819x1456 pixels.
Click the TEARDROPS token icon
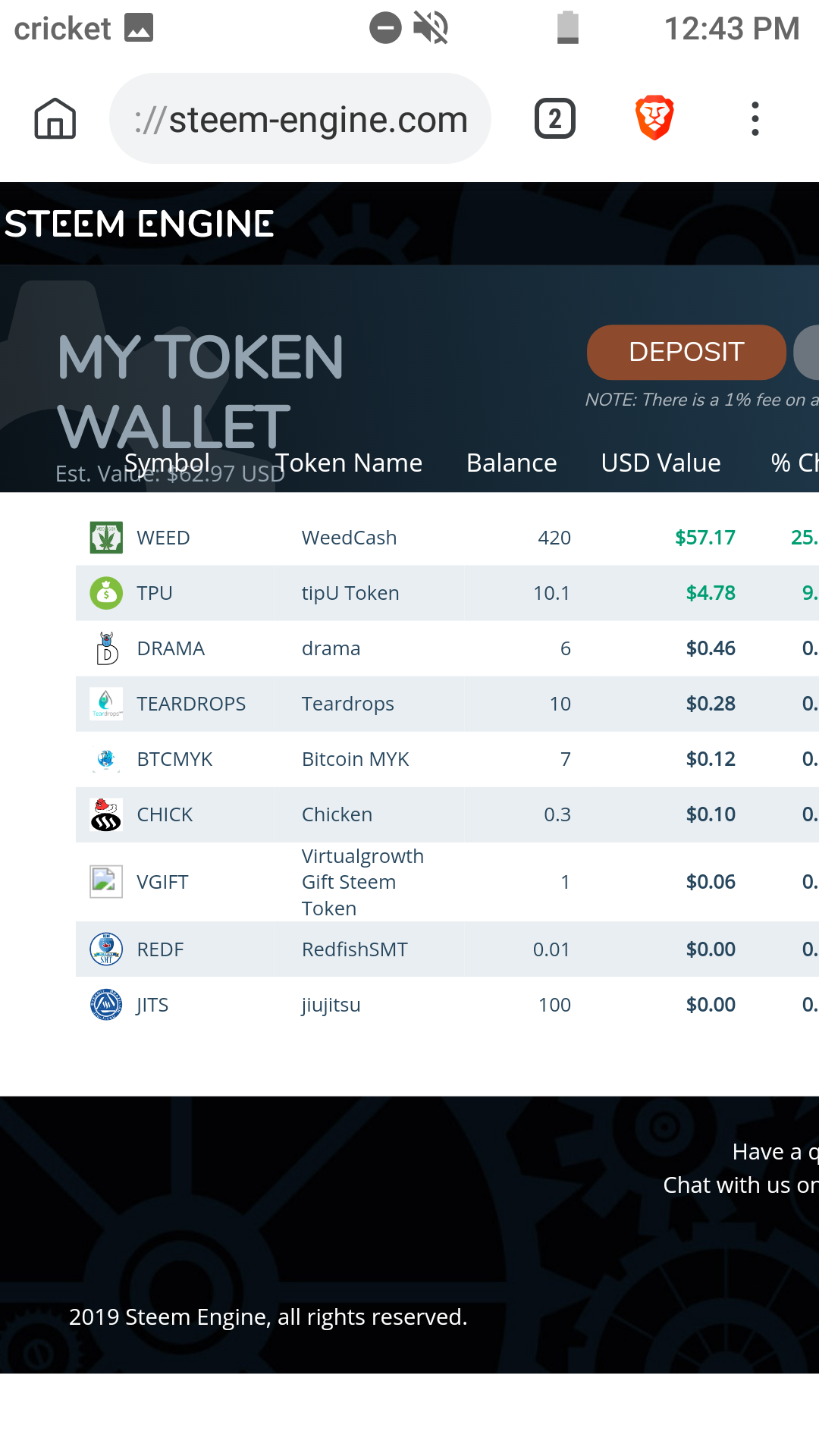click(106, 704)
